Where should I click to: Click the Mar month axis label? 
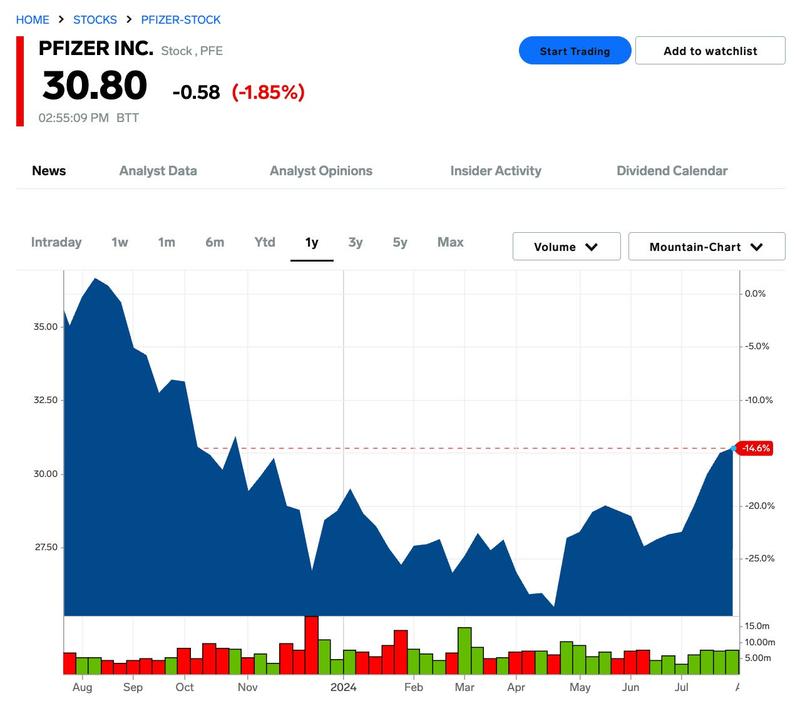point(464,687)
